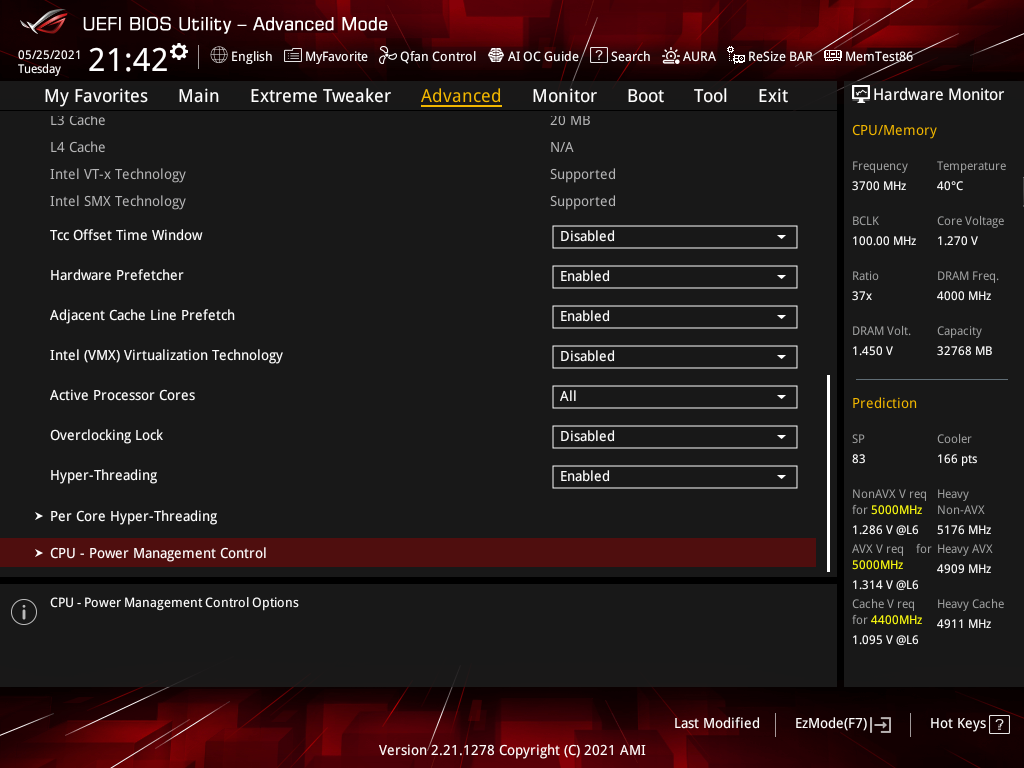Click the 166 pts cooler score
1024x768 pixels.
pos(957,459)
